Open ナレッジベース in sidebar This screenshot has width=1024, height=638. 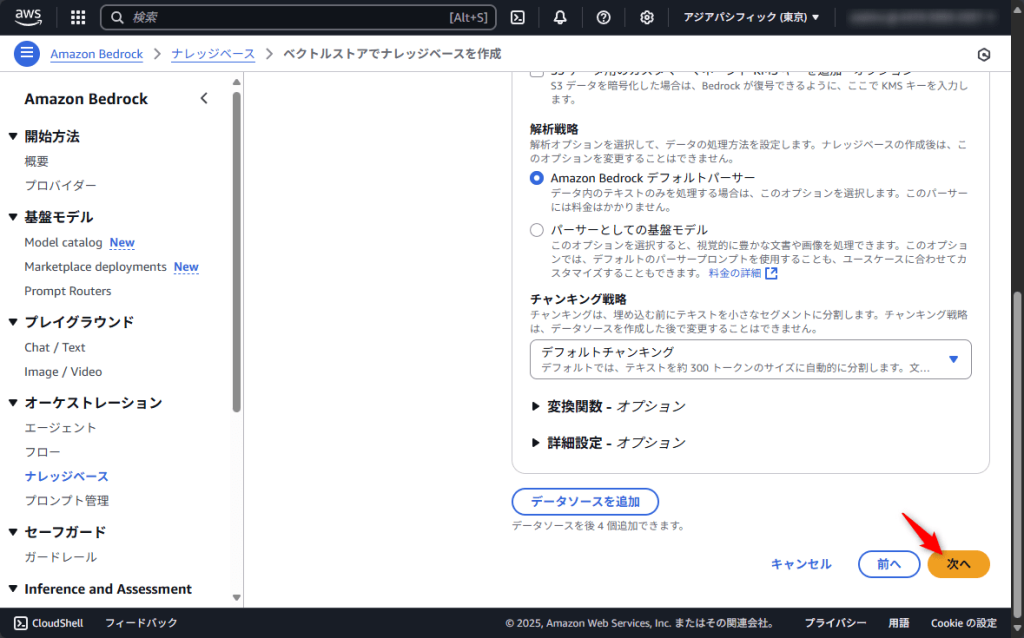67,476
